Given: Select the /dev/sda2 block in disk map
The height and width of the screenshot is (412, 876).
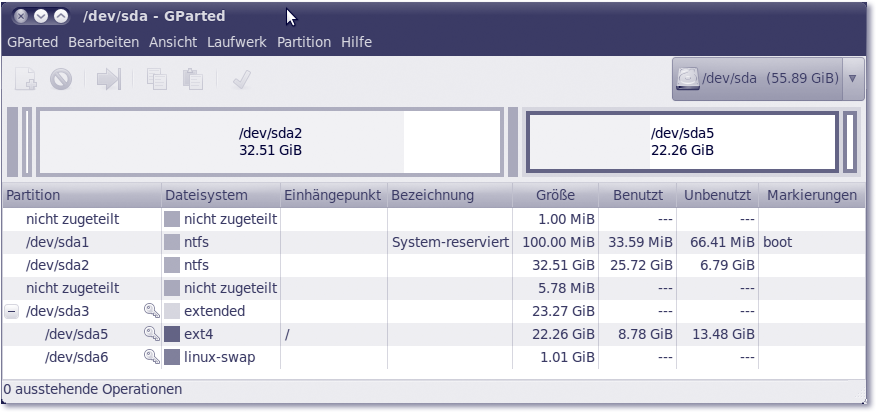Looking at the screenshot, I should [270, 142].
